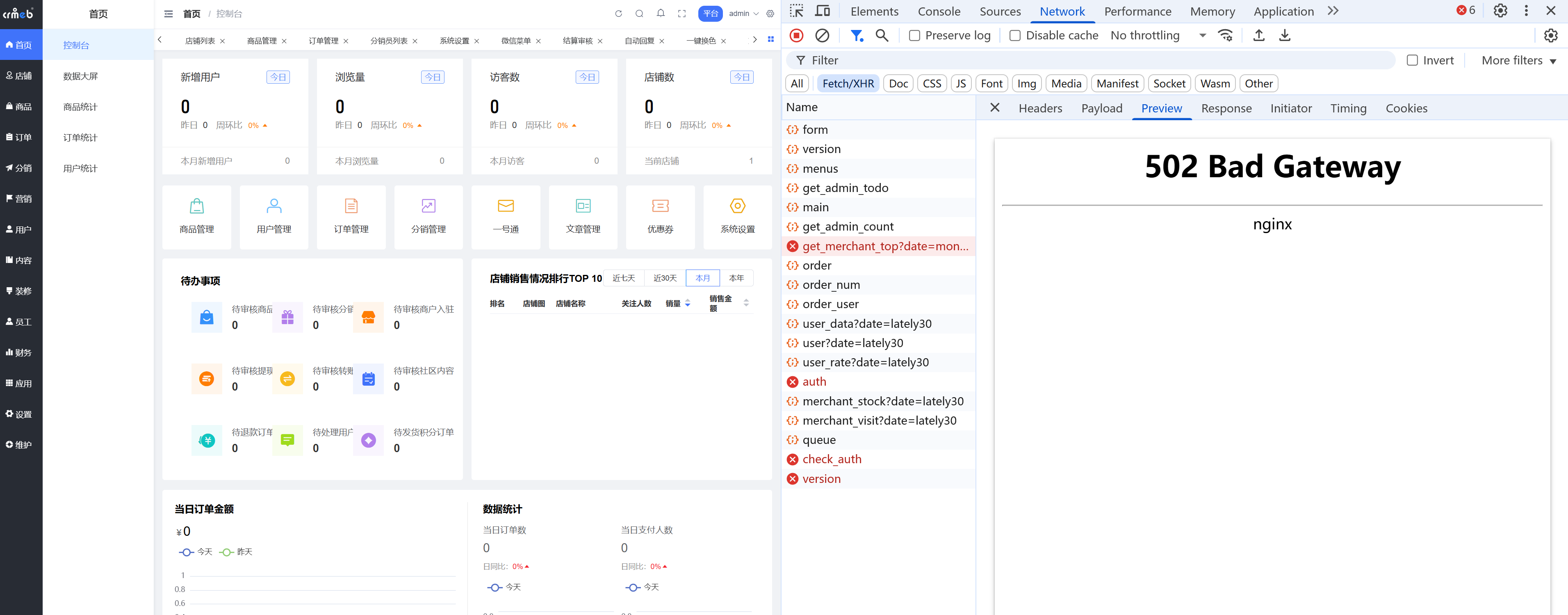Open the No throttling dropdown
This screenshot has width=1568, height=615.
coord(1158,35)
